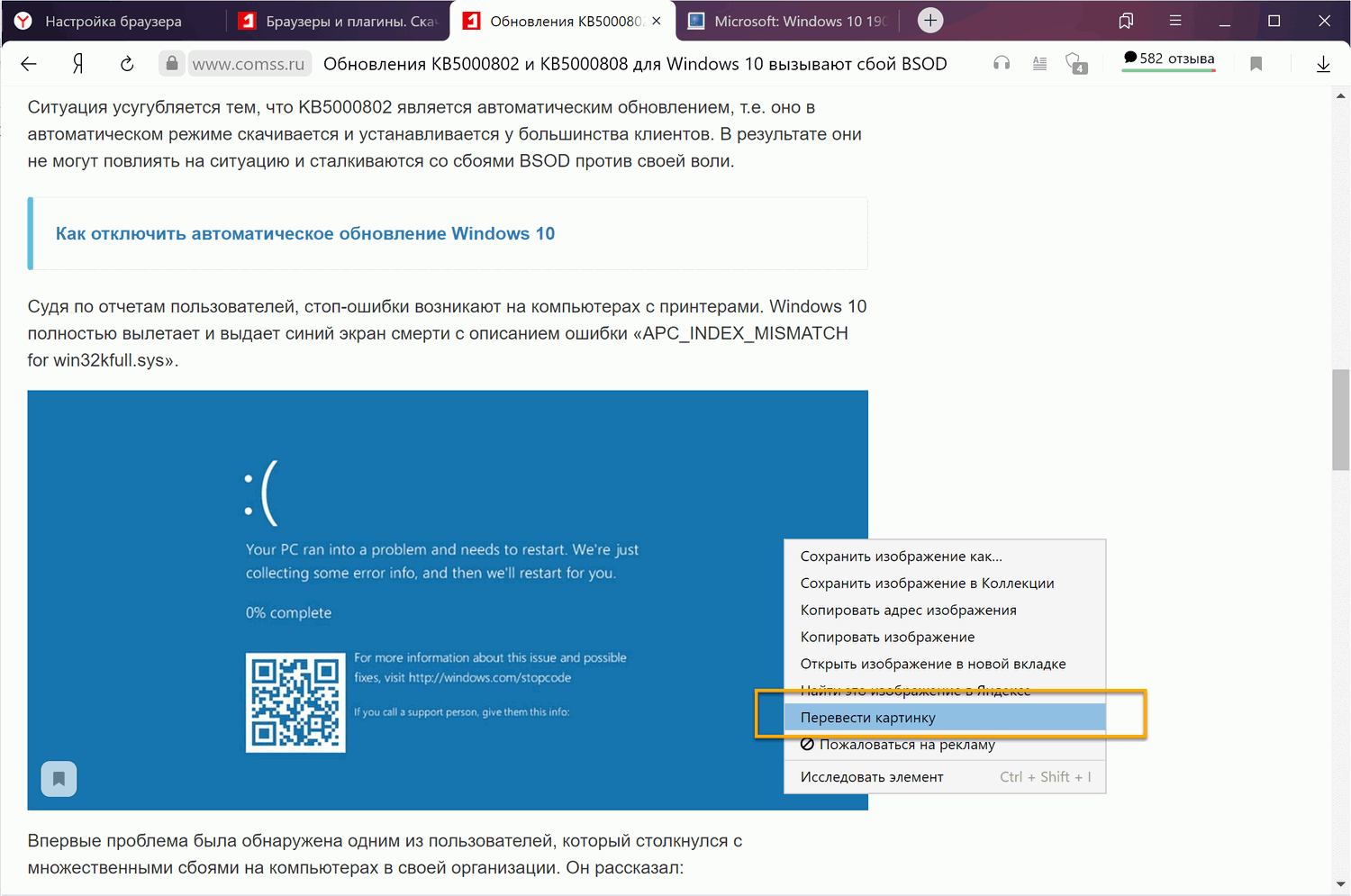Open the side panel bookmarks icon in the title bar
Screen dimensions: 1351x896
pyautogui.click(x=1126, y=21)
